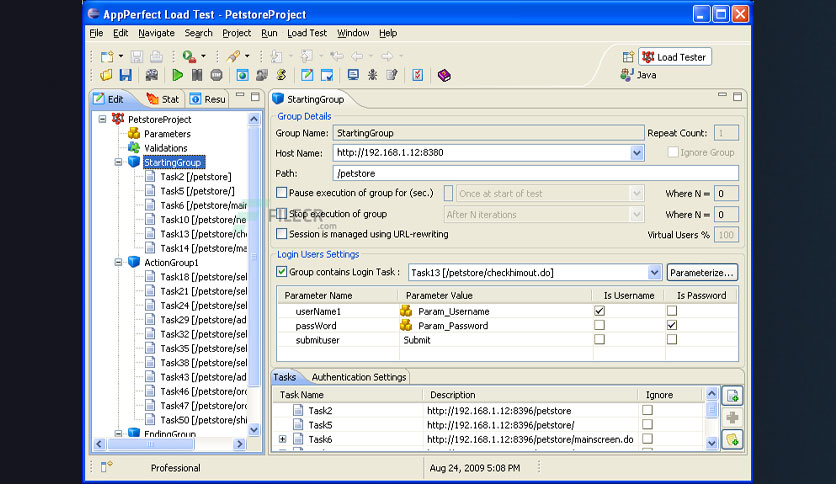Switch to the Stat tab

(x=163, y=99)
